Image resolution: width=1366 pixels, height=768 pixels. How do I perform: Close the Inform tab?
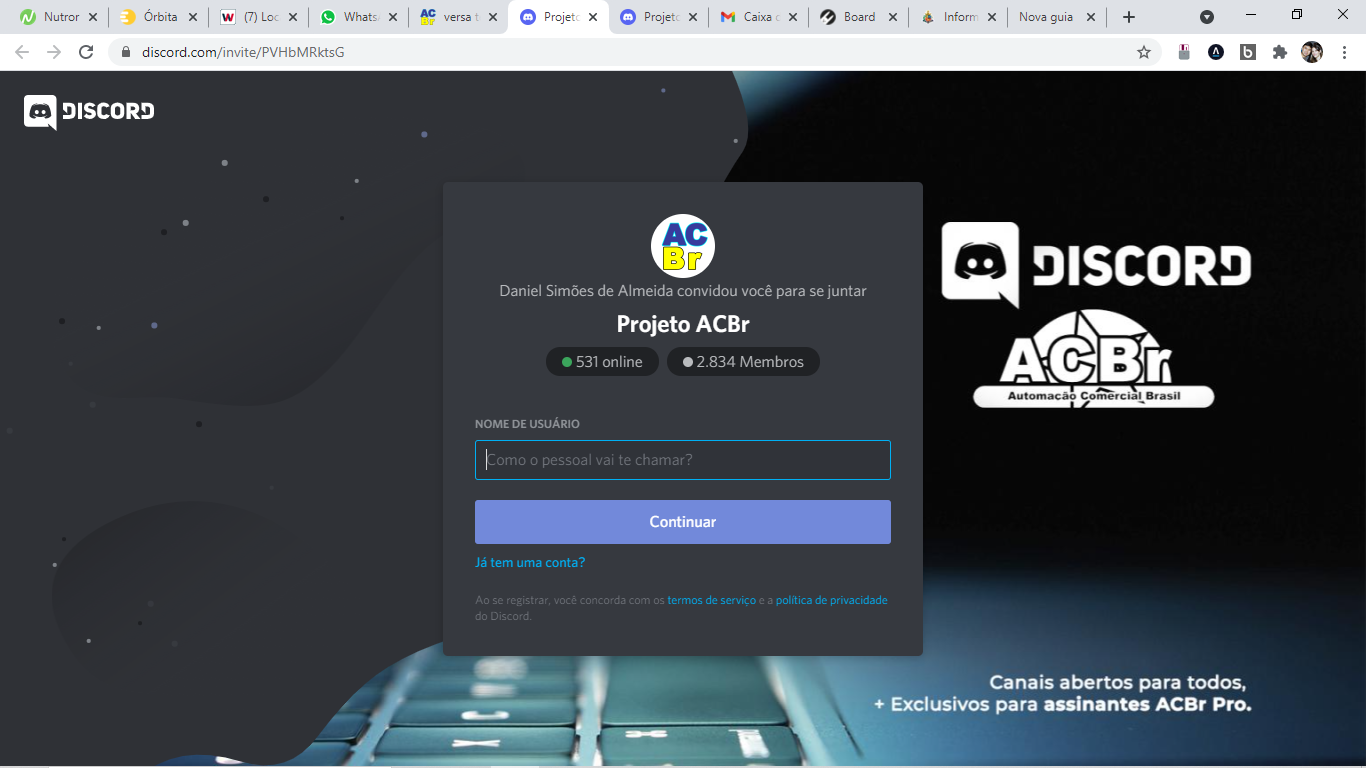pyautogui.click(x=992, y=17)
